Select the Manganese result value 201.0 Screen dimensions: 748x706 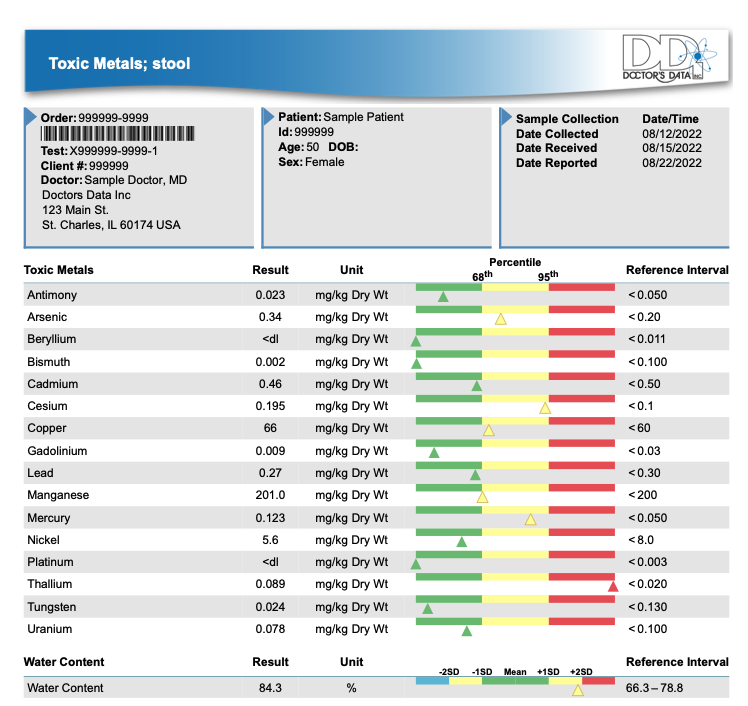(271, 495)
